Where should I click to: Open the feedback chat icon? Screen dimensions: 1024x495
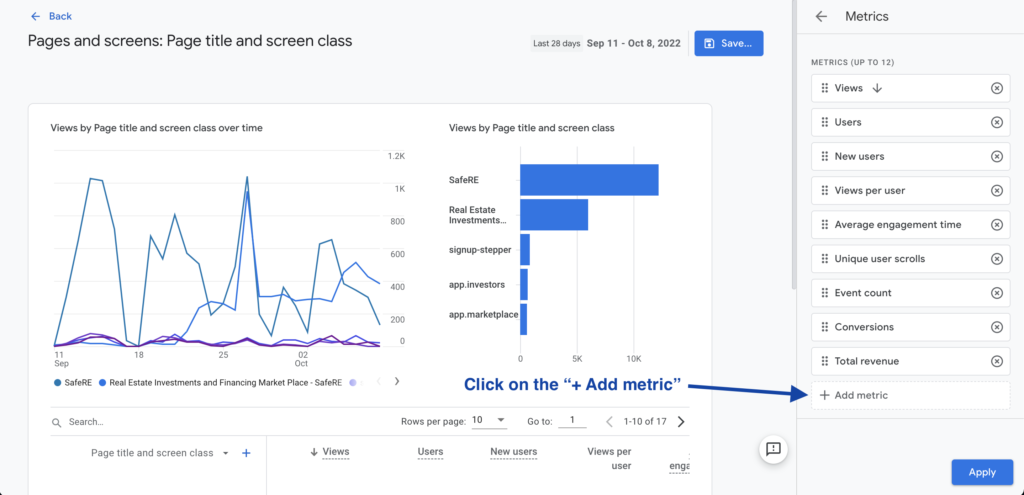point(773,449)
